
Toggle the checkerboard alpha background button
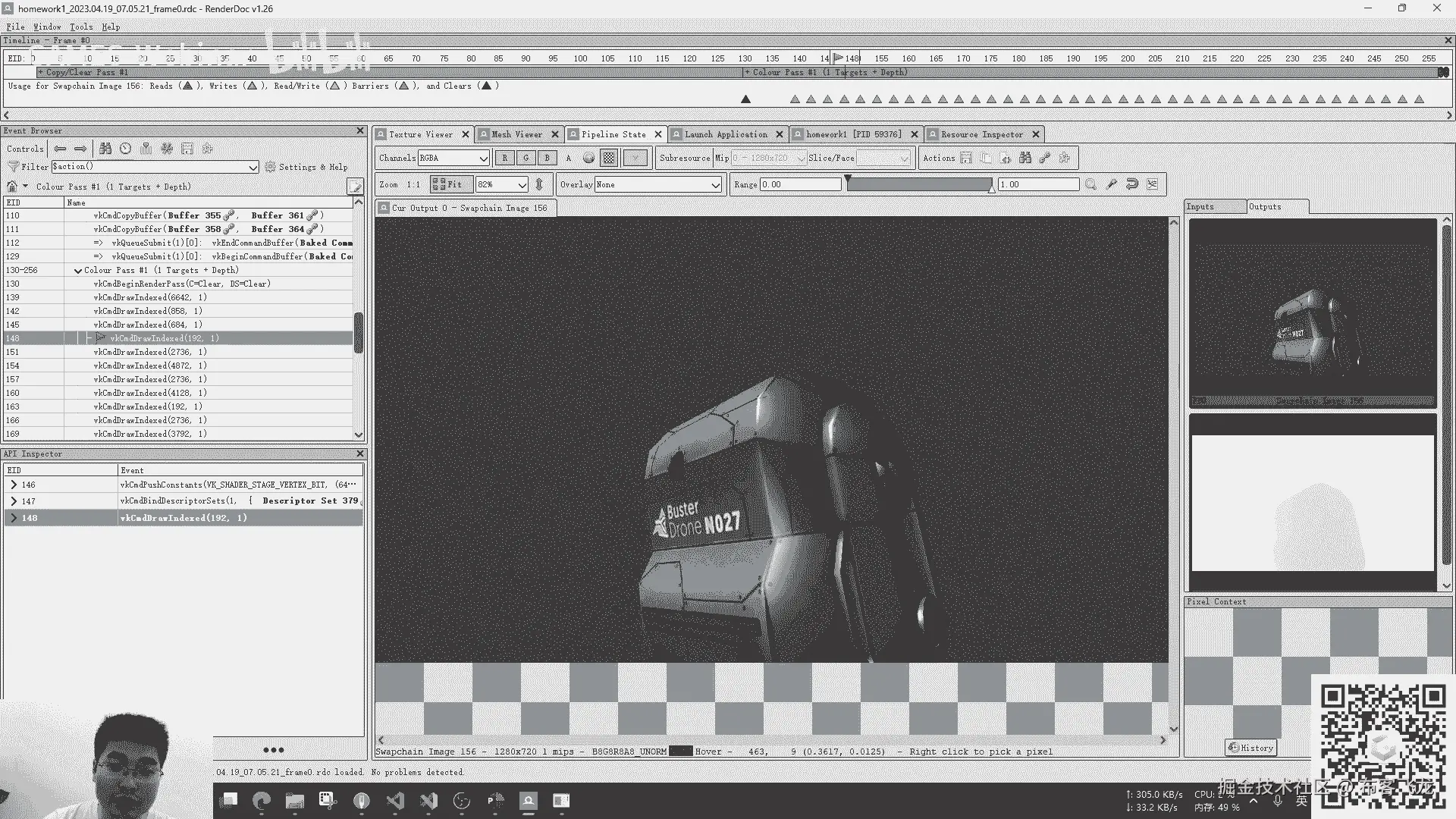(x=608, y=158)
